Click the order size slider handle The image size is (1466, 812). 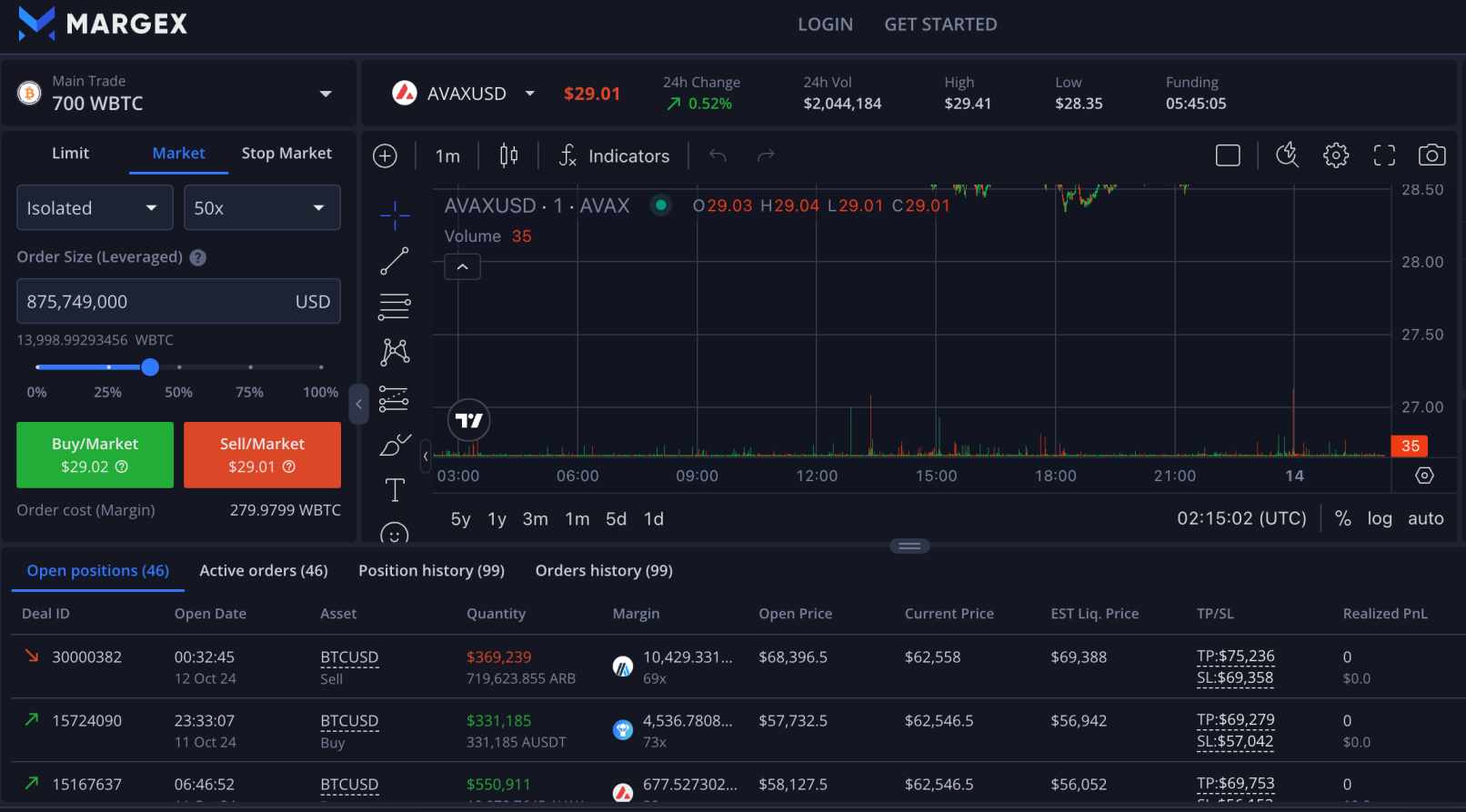(x=150, y=366)
